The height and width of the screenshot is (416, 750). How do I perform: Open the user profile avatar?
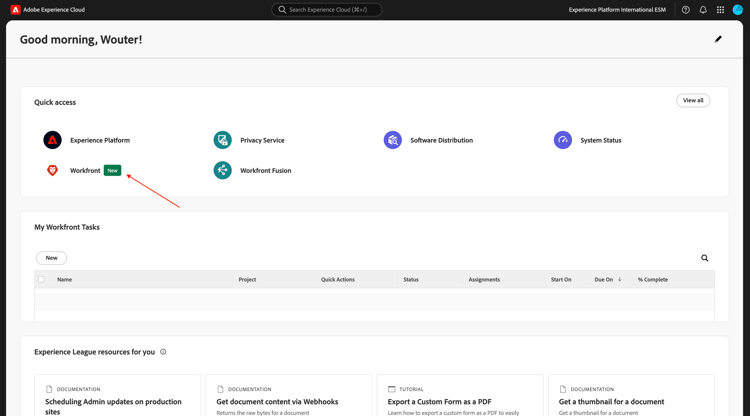coord(738,10)
